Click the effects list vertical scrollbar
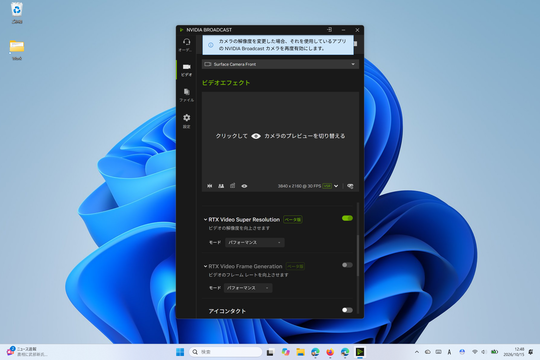The width and height of the screenshot is (540, 360). tap(358, 255)
